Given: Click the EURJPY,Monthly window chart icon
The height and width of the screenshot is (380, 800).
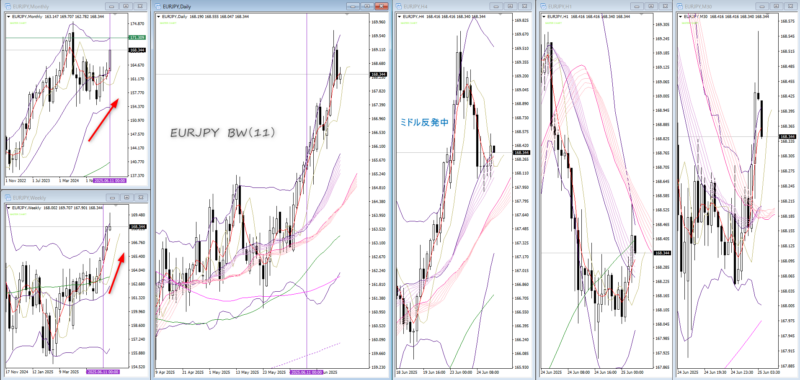Looking at the screenshot, I should click(x=7, y=6).
